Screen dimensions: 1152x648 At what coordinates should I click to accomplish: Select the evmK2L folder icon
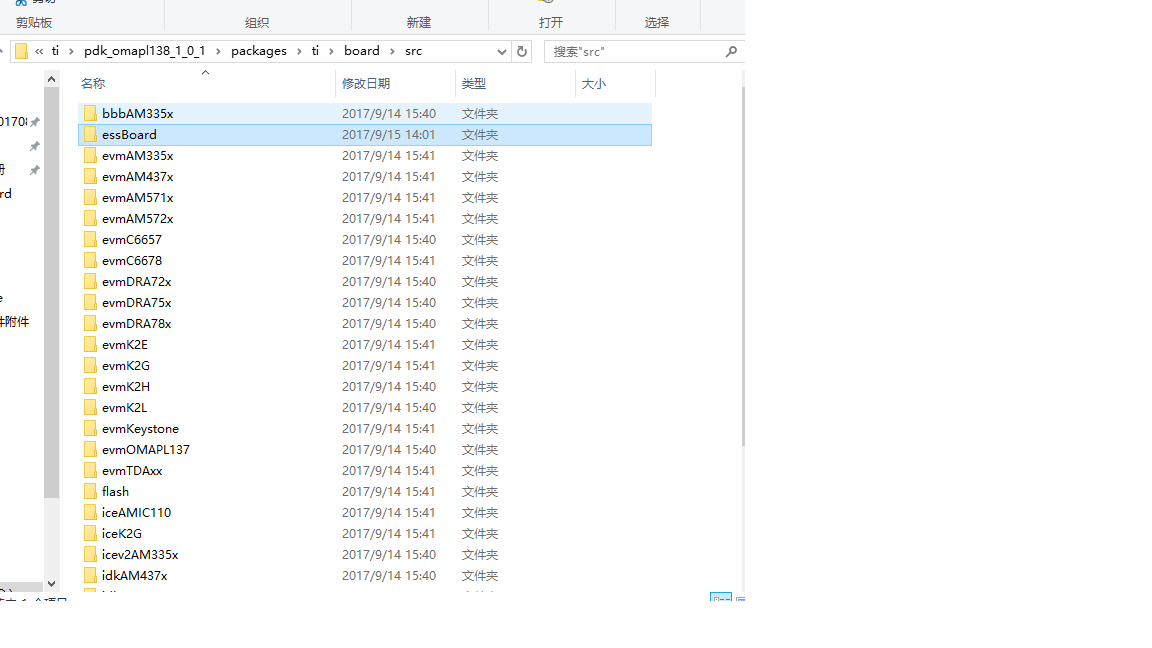[x=90, y=407]
